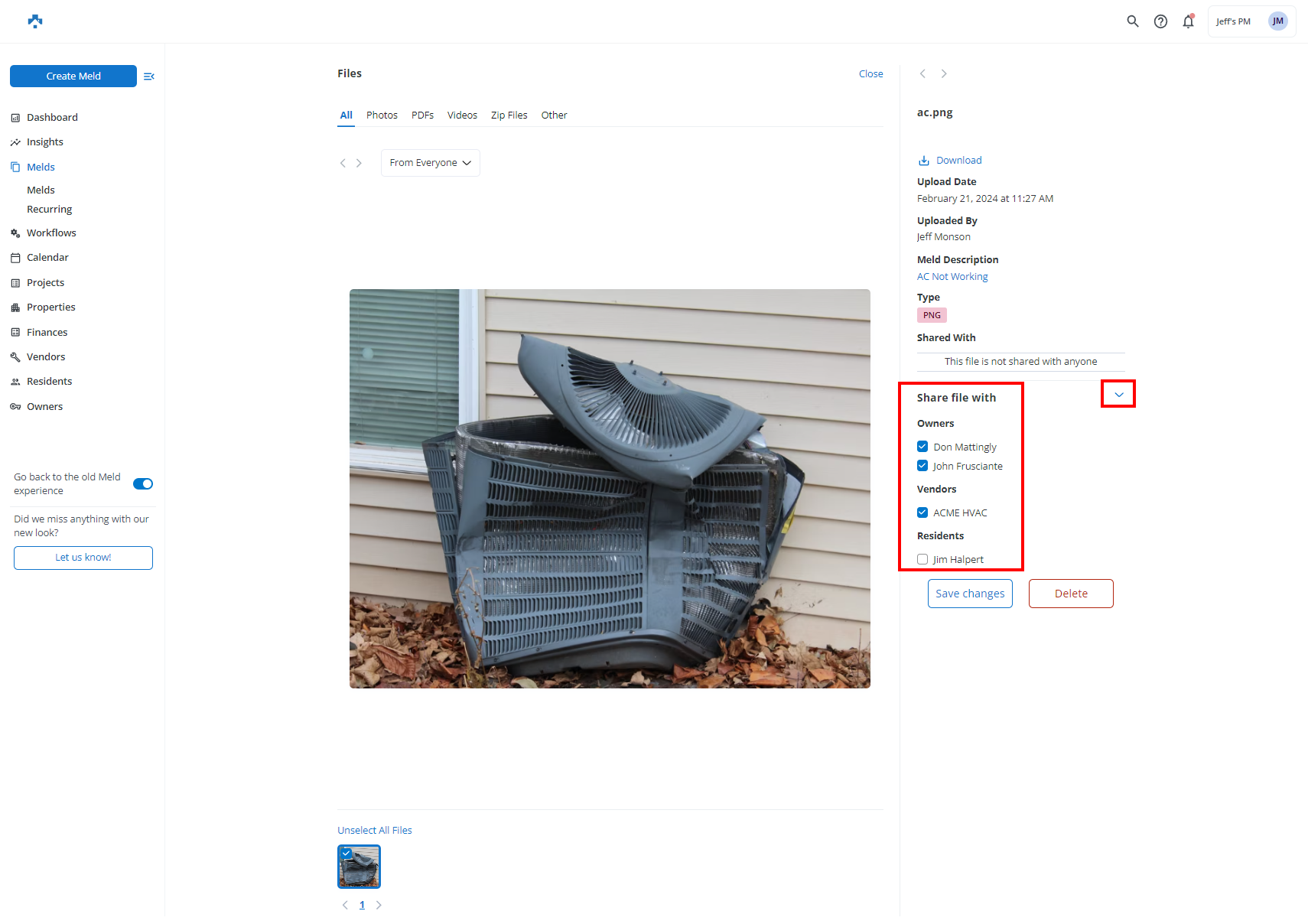Click the download icon for ac.png
The image size is (1308, 924).
(924, 161)
